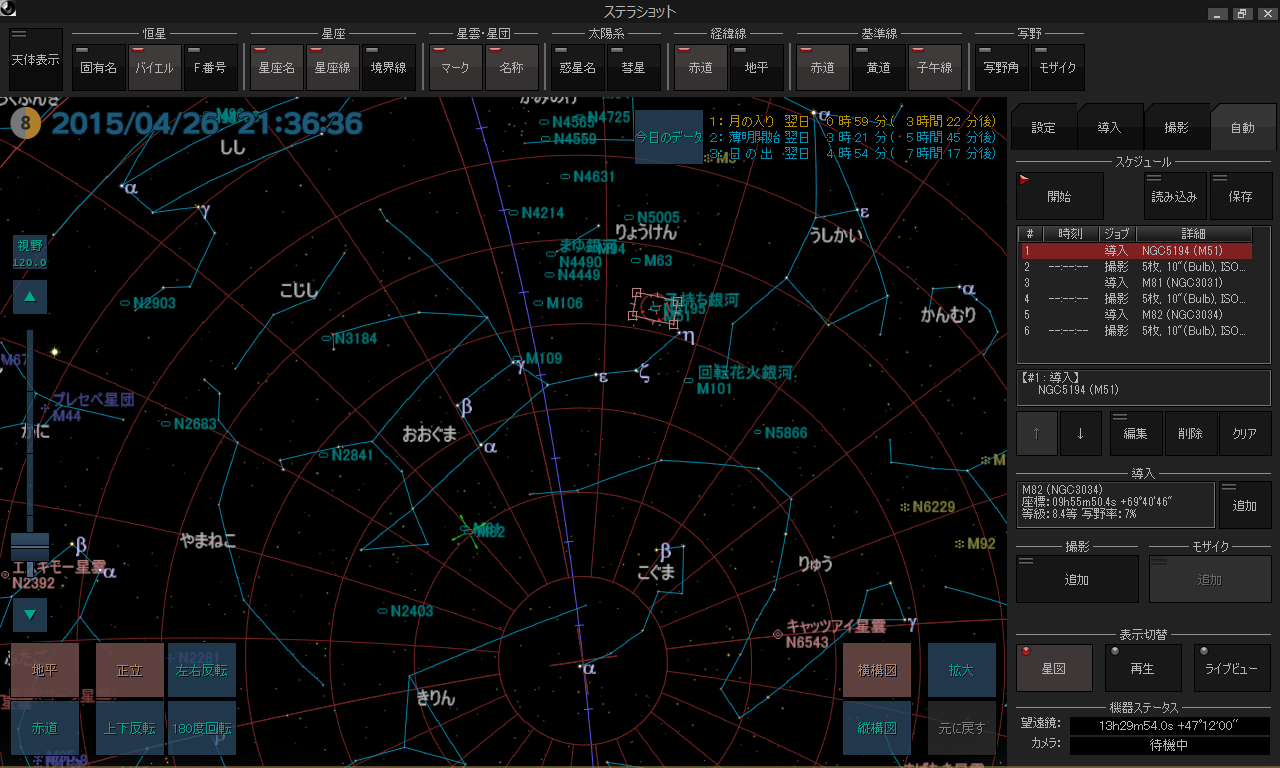Click 横構図 landscape composition button
The image size is (1280, 768).
(x=877, y=670)
